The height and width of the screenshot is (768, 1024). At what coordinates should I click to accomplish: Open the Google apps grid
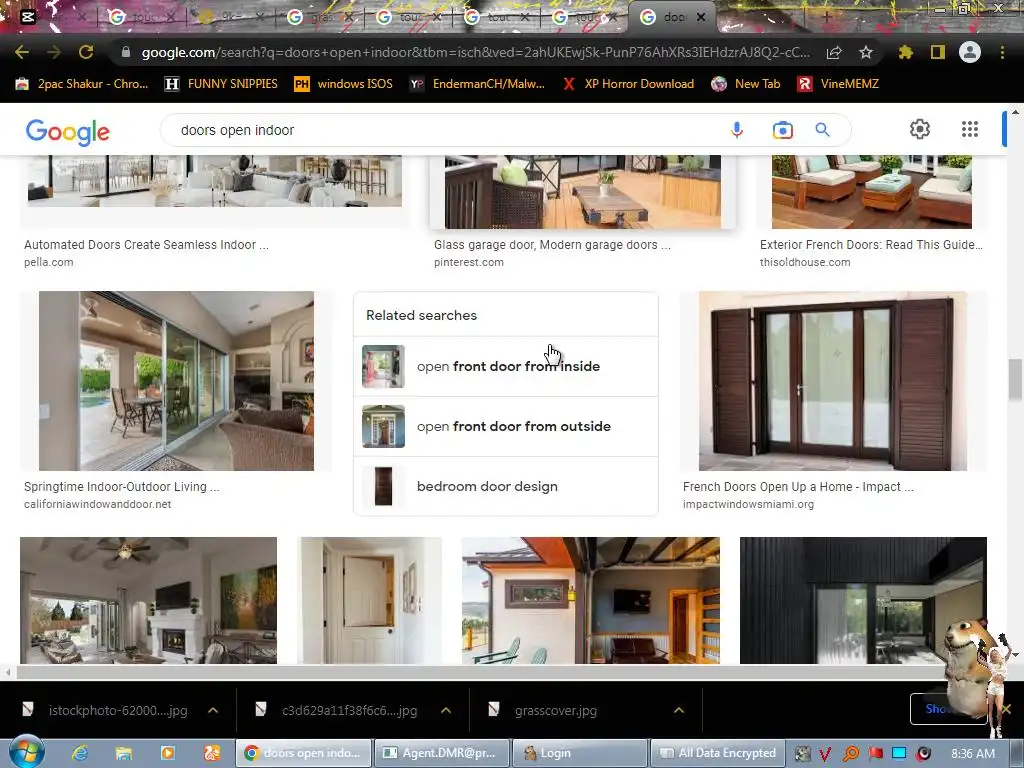coord(970,129)
